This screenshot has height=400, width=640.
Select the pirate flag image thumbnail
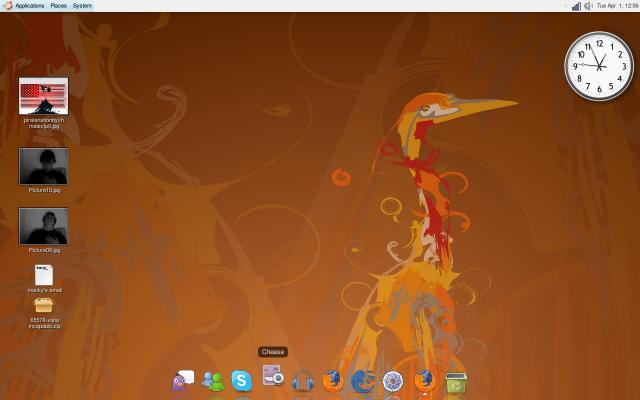pos(43,96)
